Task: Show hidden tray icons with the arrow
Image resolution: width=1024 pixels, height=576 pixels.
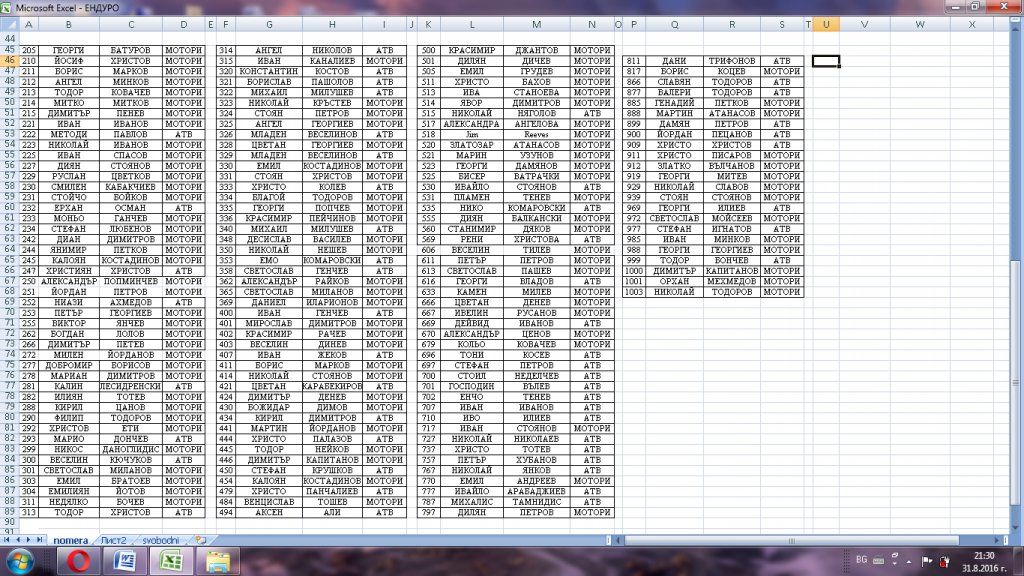Action: pos(908,562)
